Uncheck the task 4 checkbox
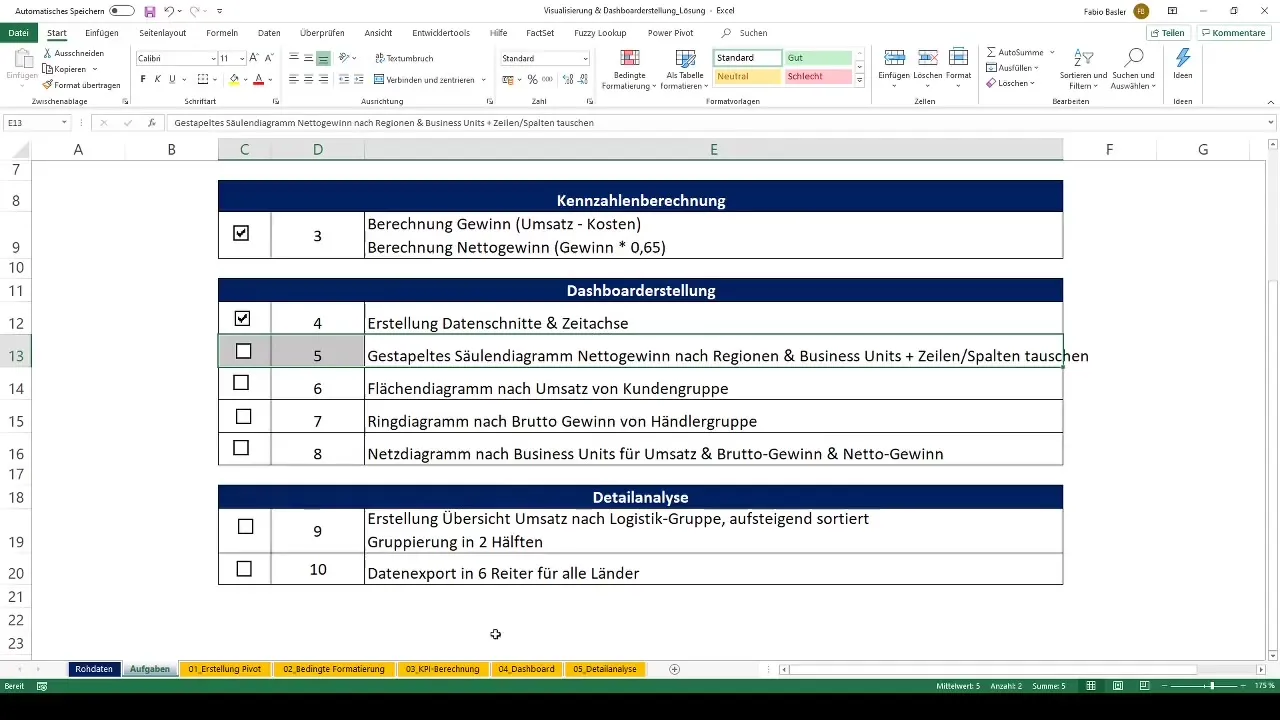Image resolution: width=1280 pixels, height=720 pixels. [x=241, y=319]
